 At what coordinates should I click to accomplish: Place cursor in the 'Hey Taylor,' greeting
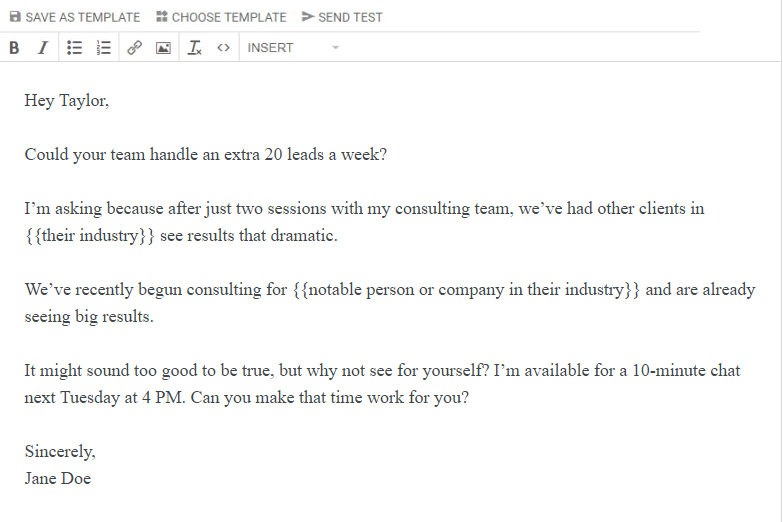[66, 101]
